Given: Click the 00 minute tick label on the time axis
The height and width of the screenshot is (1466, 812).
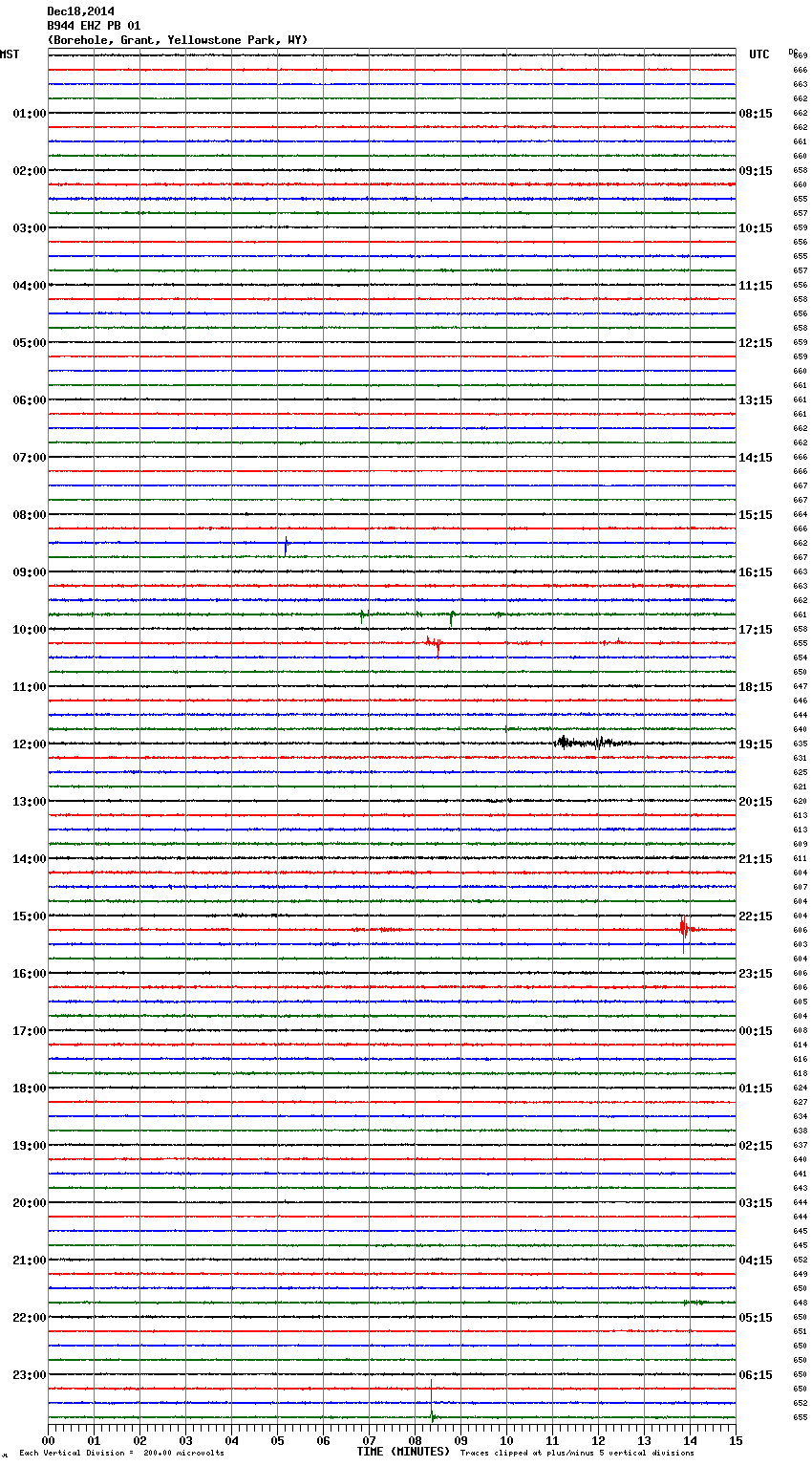Looking at the screenshot, I should [49, 1440].
